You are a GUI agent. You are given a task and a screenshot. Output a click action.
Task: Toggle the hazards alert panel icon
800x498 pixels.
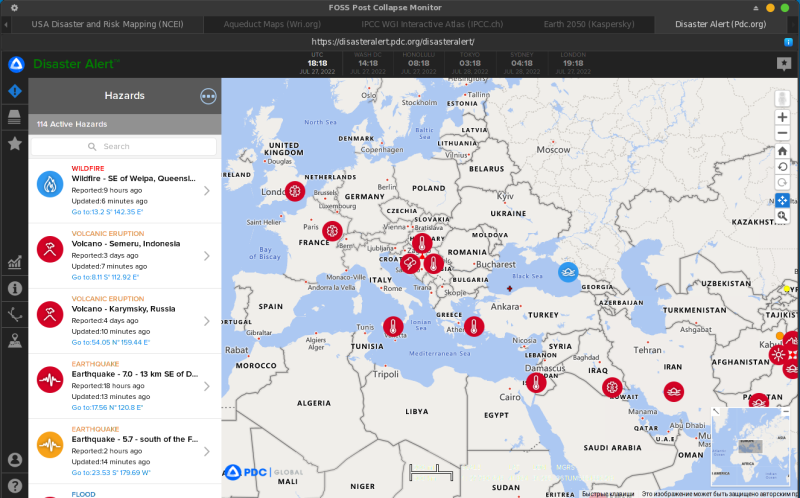click(x=15, y=92)
